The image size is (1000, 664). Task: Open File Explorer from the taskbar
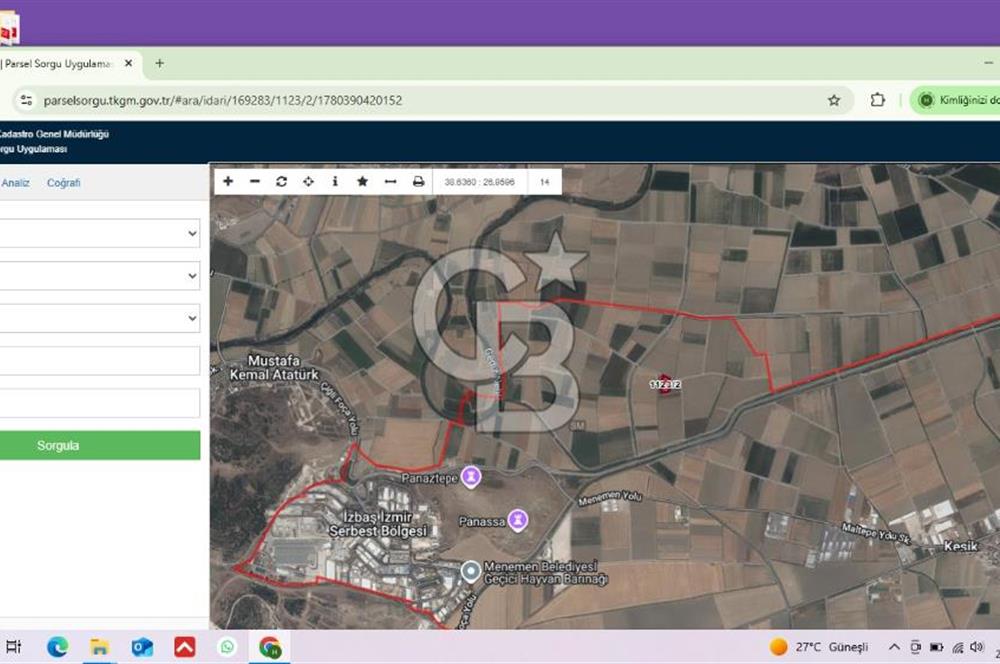tap(99, 647)
